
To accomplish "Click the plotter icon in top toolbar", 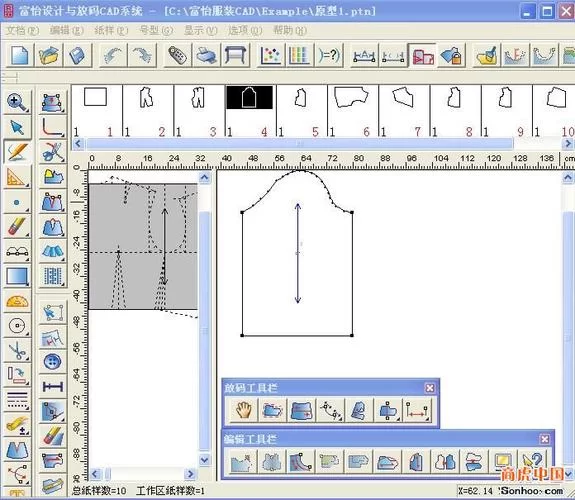I will 235,55.
